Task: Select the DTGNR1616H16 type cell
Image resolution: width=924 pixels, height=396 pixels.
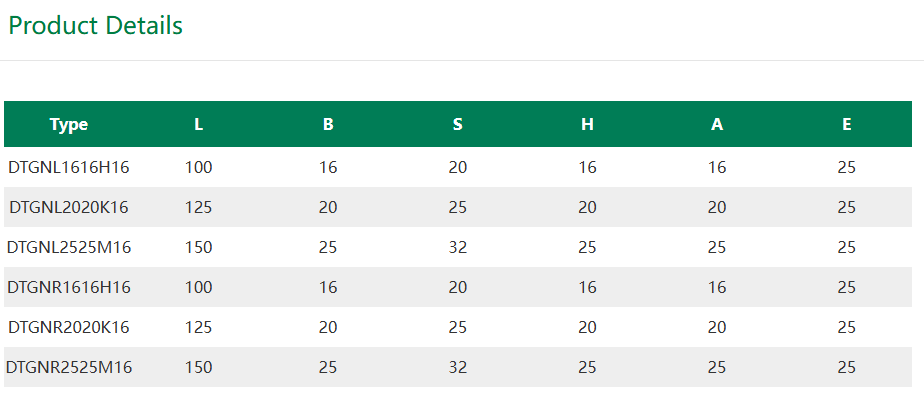Action: (x=69, y=288)
